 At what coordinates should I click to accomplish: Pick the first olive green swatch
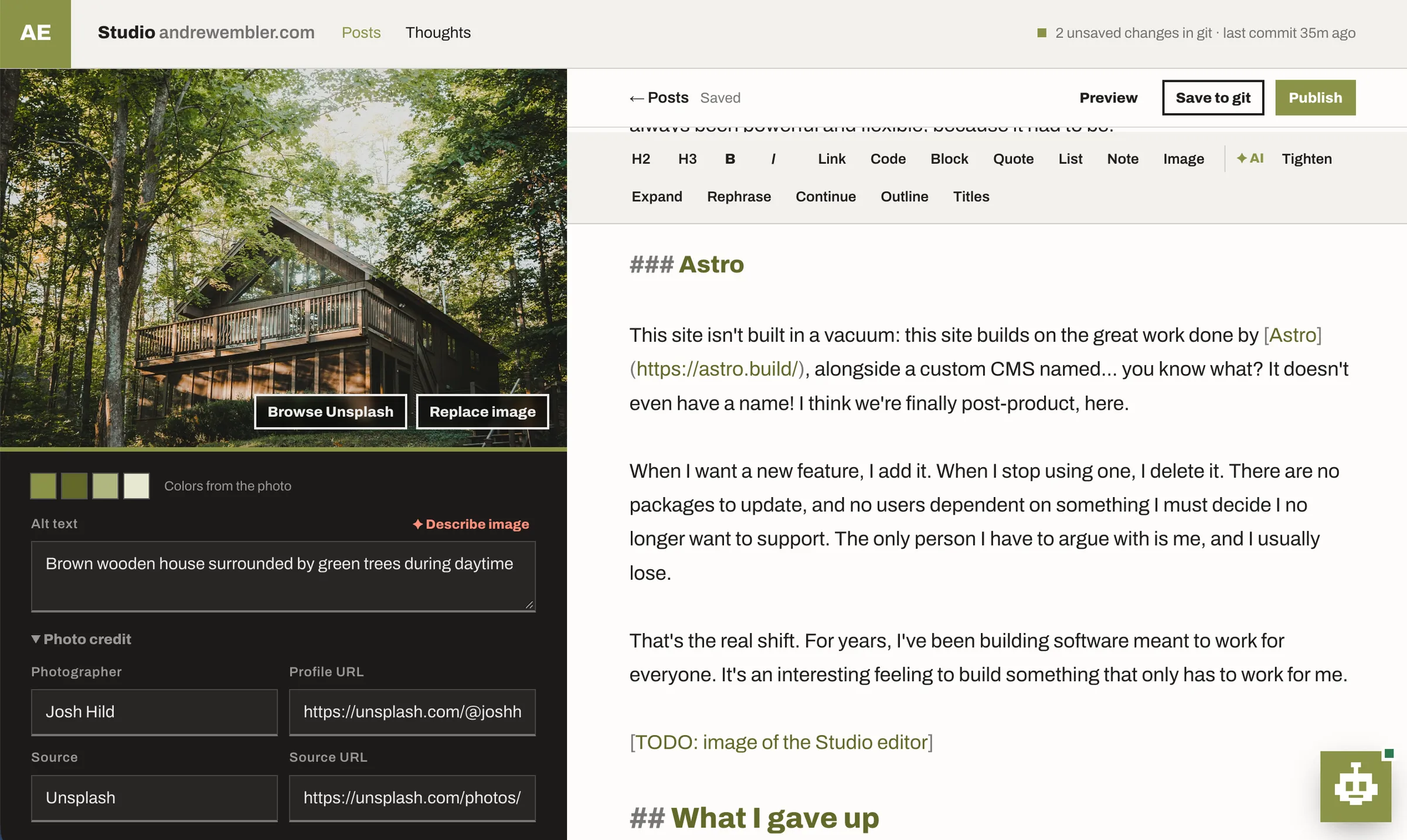(x=43, y=486)
